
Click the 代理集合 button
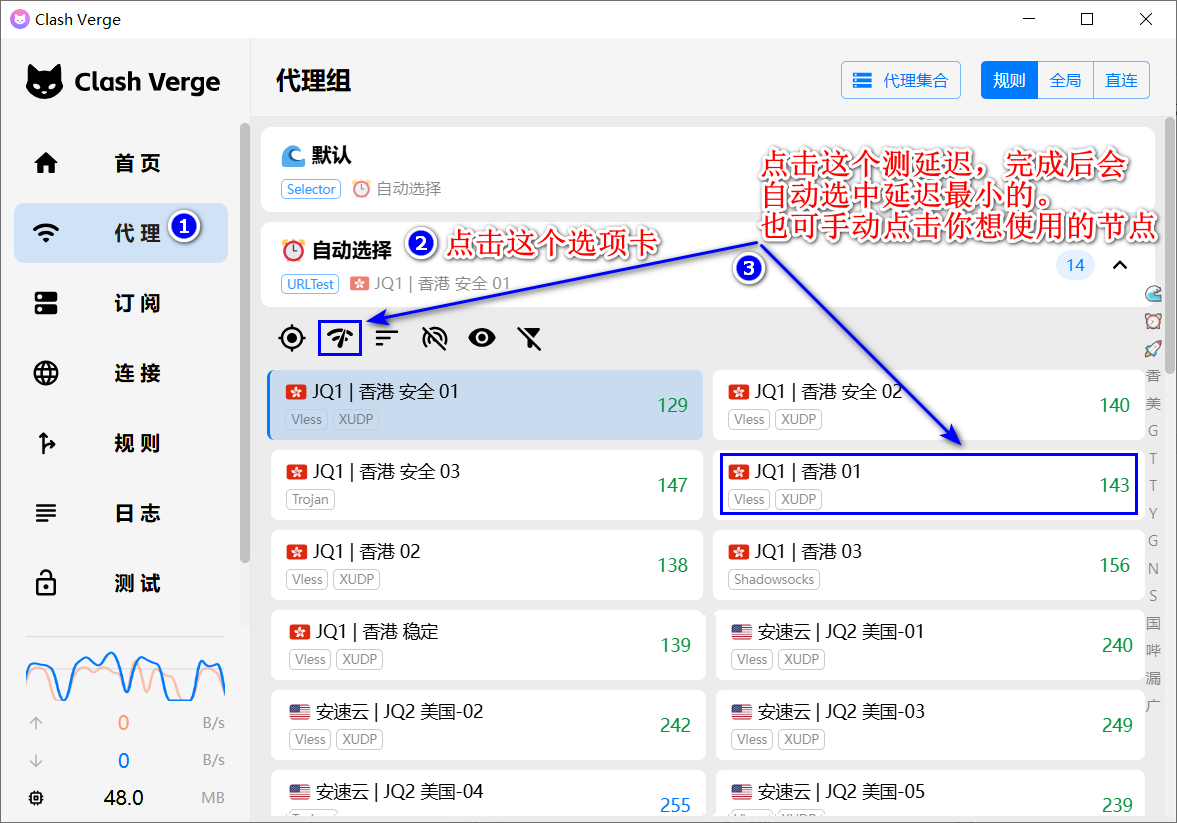pos(901,80)
